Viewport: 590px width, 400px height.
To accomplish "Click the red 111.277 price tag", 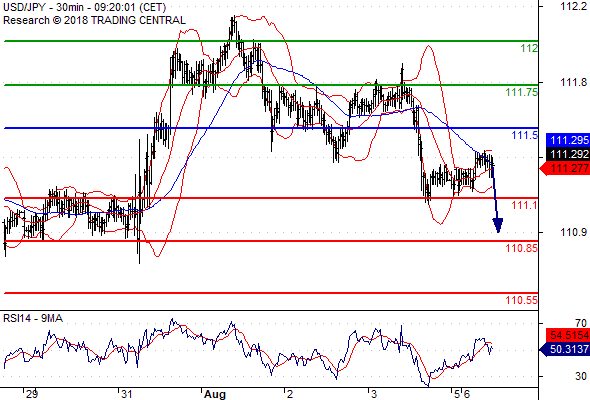I will [x=565, y=168].
